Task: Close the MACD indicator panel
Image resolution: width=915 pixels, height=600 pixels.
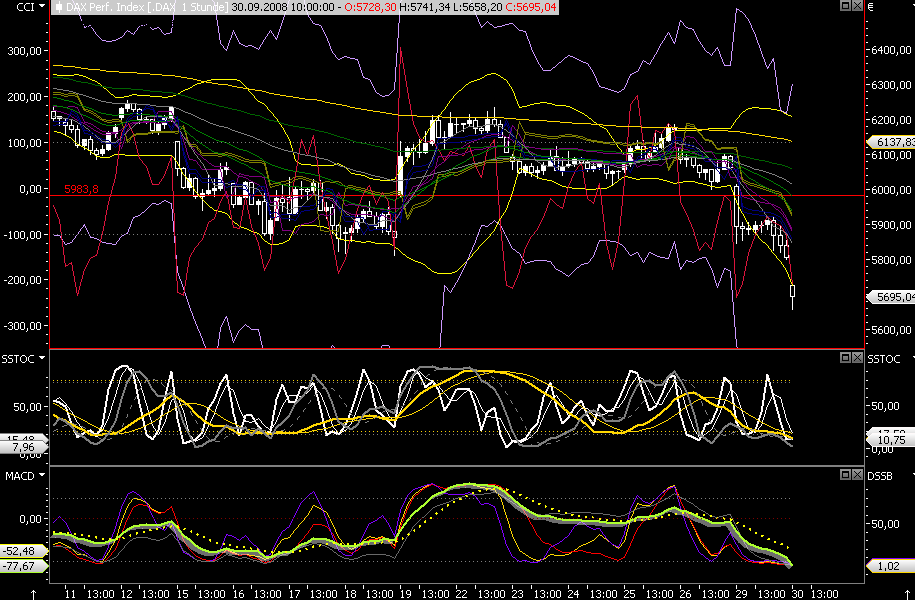Action: click(857, 475)
